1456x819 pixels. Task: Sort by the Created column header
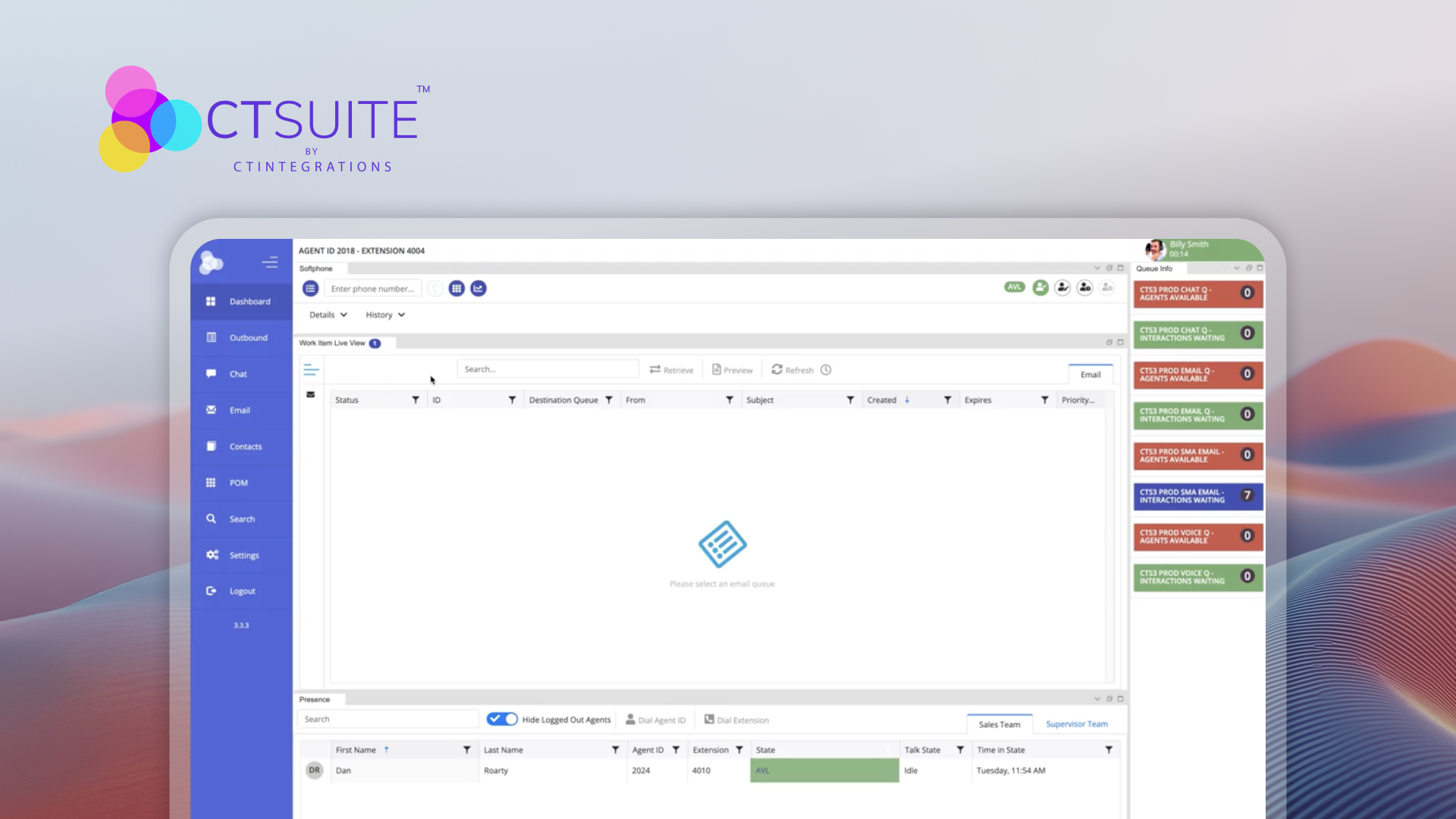[882, 400]
